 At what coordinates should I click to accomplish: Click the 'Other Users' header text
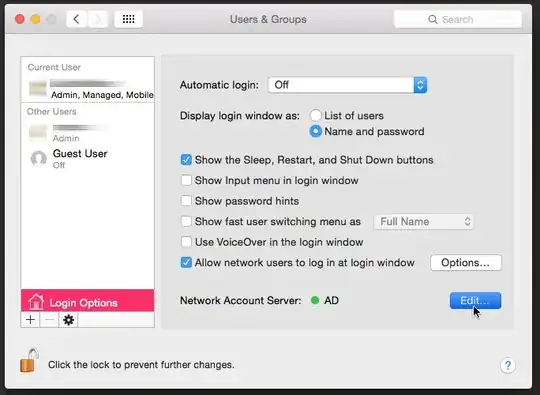coord(52,112)
